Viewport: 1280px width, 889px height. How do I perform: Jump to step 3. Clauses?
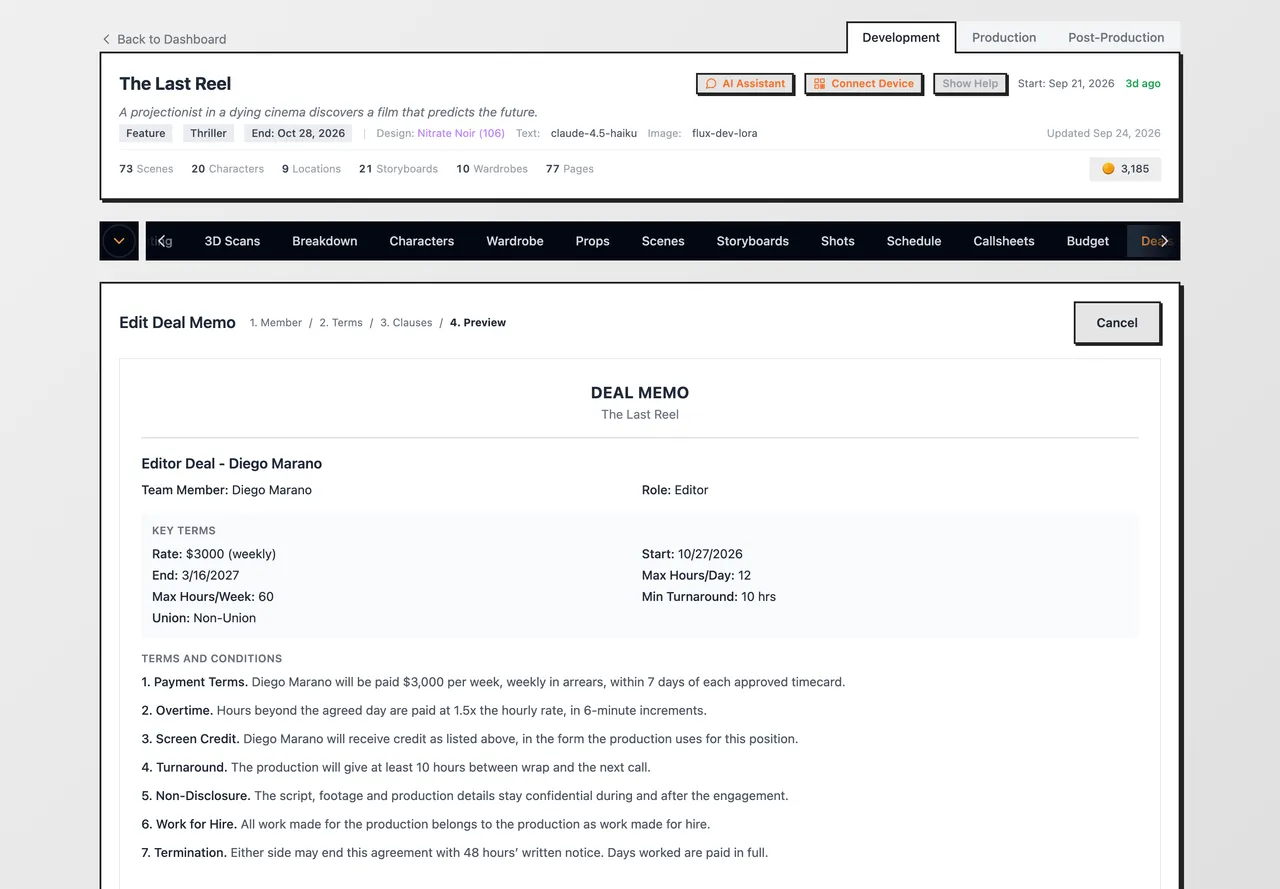(406, 323)
